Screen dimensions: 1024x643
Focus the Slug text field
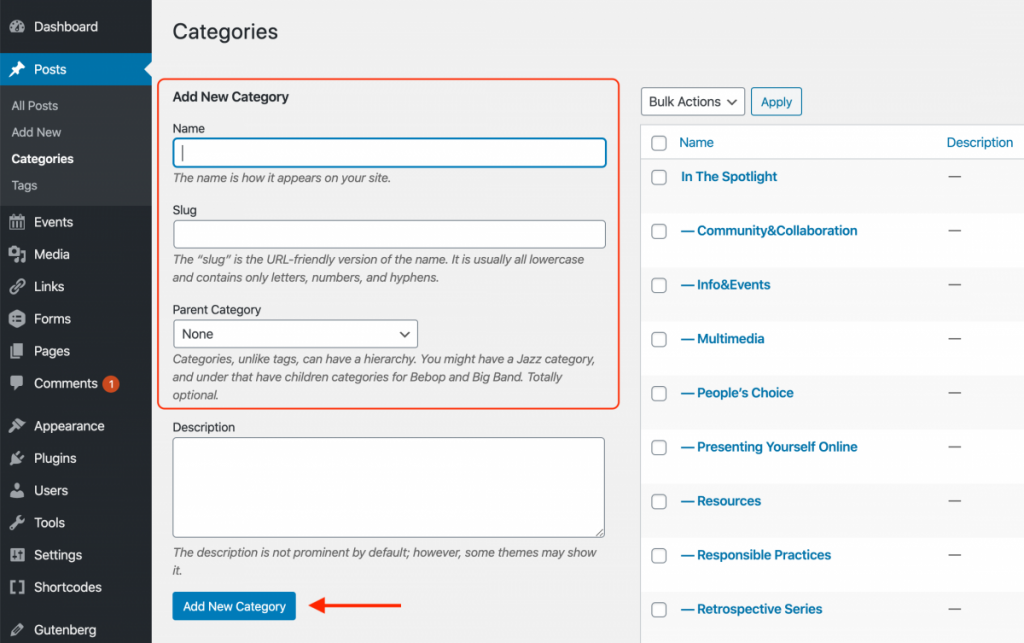point(389,234)
